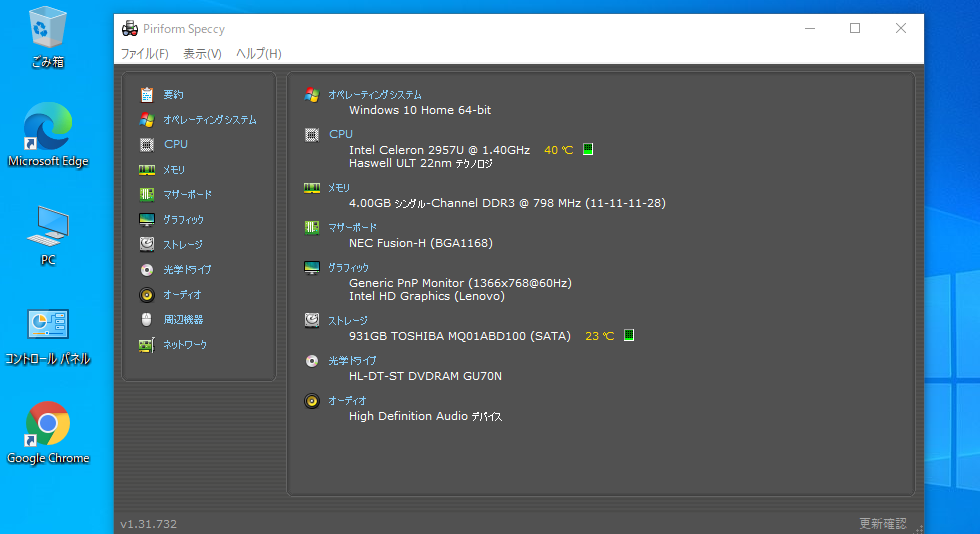Click Intel Celeron 2957U @ 1.40GHz text
The height and width of the screenshot is (534, 980).
[x=439, y=150]
